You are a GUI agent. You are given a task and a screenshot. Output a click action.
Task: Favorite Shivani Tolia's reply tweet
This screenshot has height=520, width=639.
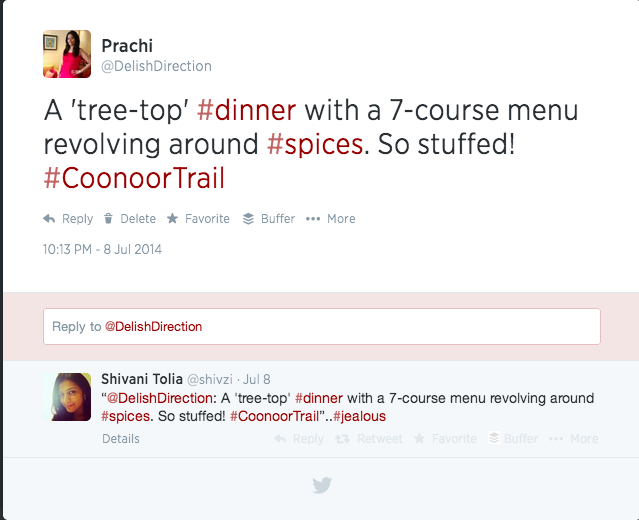pos(420,439)
